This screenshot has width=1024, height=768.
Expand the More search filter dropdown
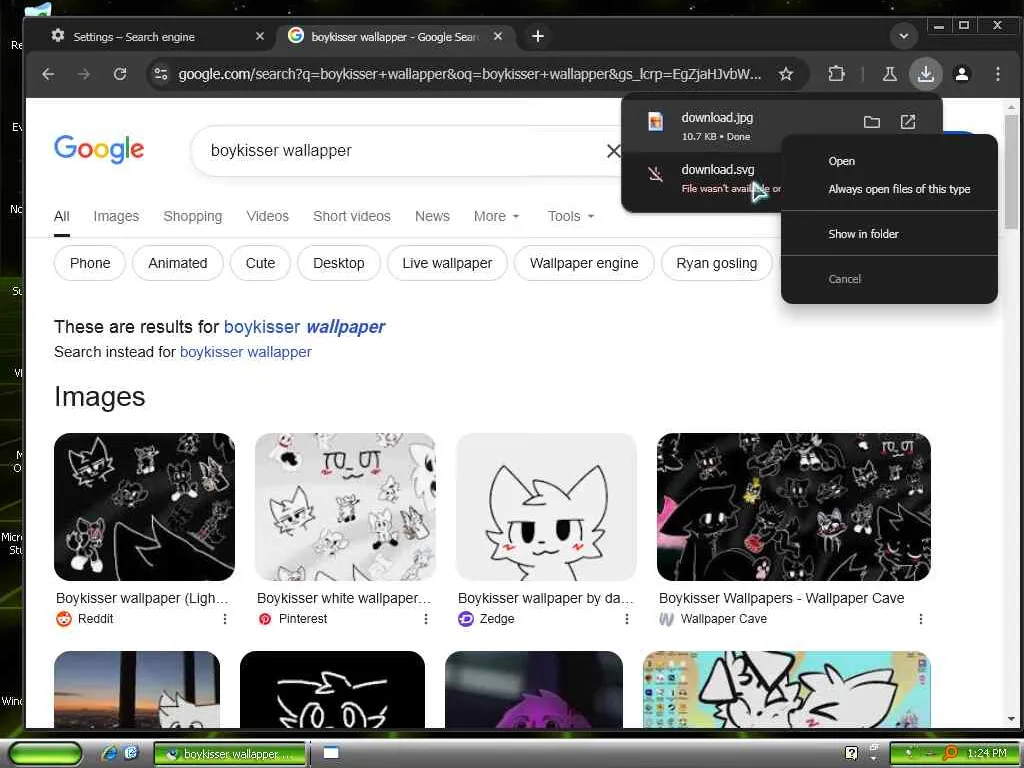point(496,216)
